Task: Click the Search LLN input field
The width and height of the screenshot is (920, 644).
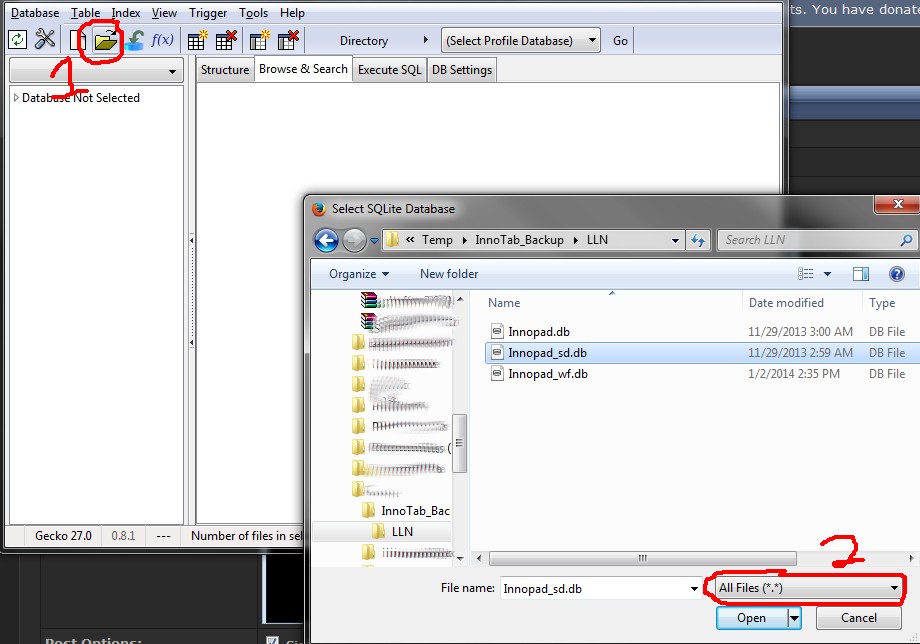Action: tap(810, 240)
